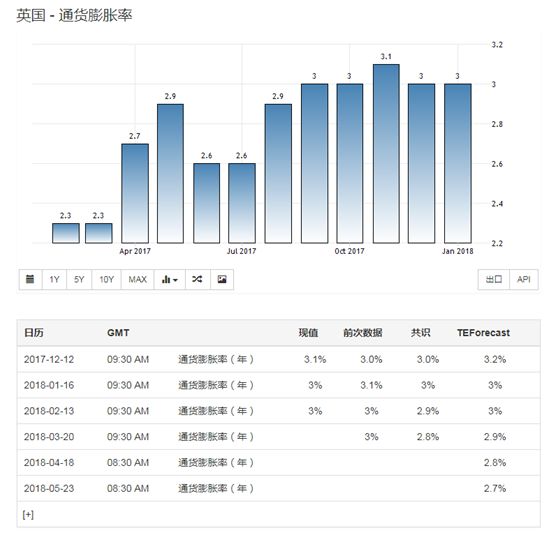Viewport: 558px width, 537px height.
Task: Open the chart type dropdown
Action: (170, 280)
